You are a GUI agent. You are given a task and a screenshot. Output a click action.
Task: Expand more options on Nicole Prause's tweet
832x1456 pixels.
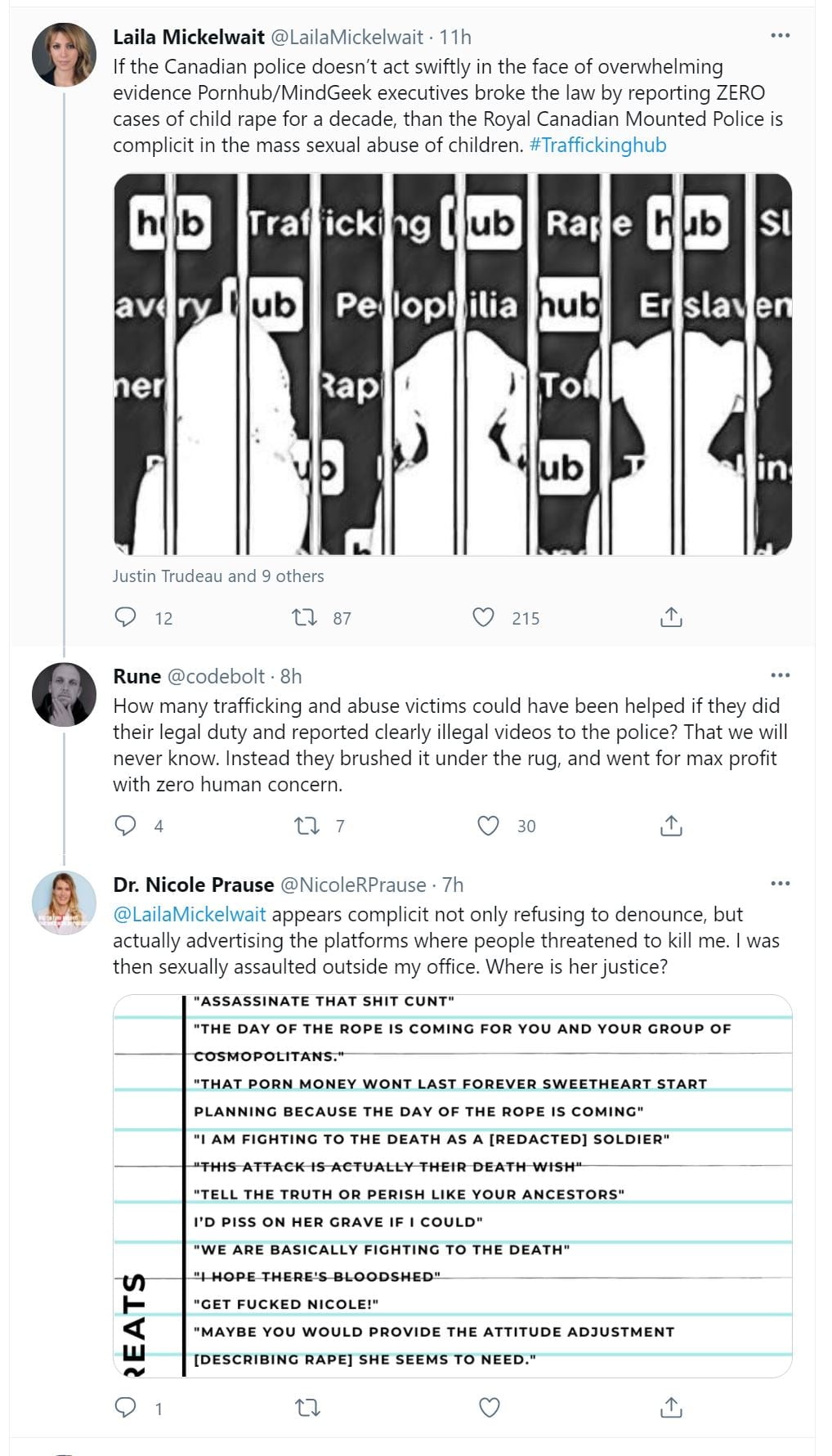pos(781,884)
